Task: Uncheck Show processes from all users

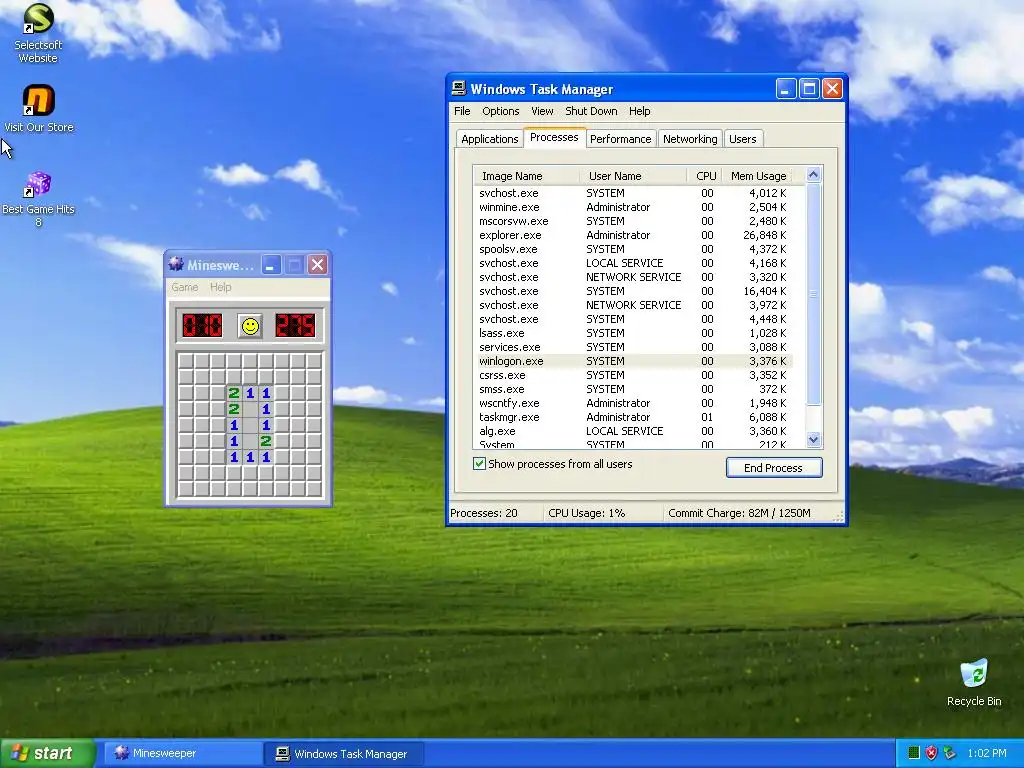Action: coord(479,464)
